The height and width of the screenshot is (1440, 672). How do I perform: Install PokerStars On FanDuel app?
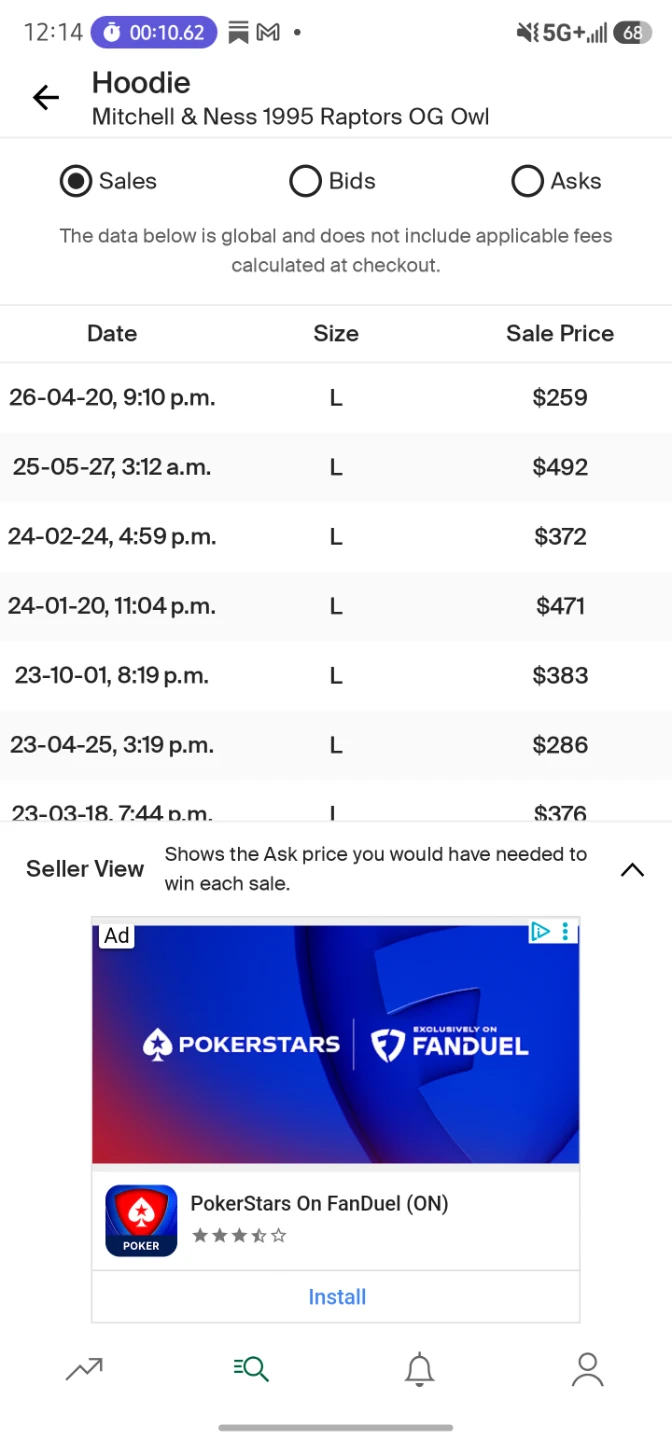coord(337,1297)
